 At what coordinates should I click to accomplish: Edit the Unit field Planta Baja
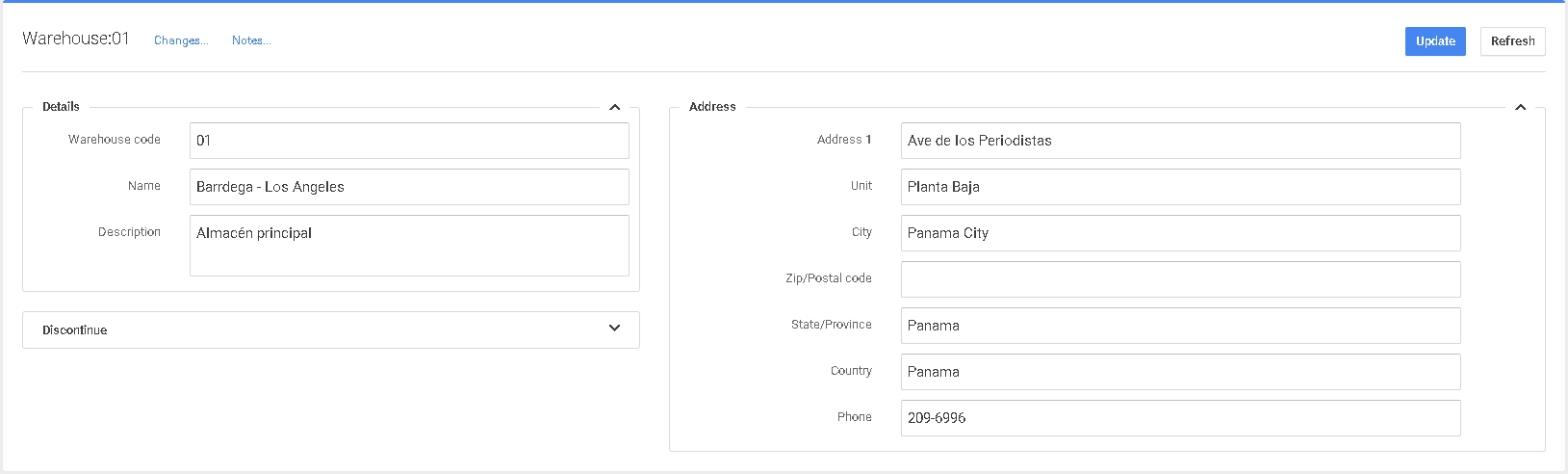(x=1180, y=187)
